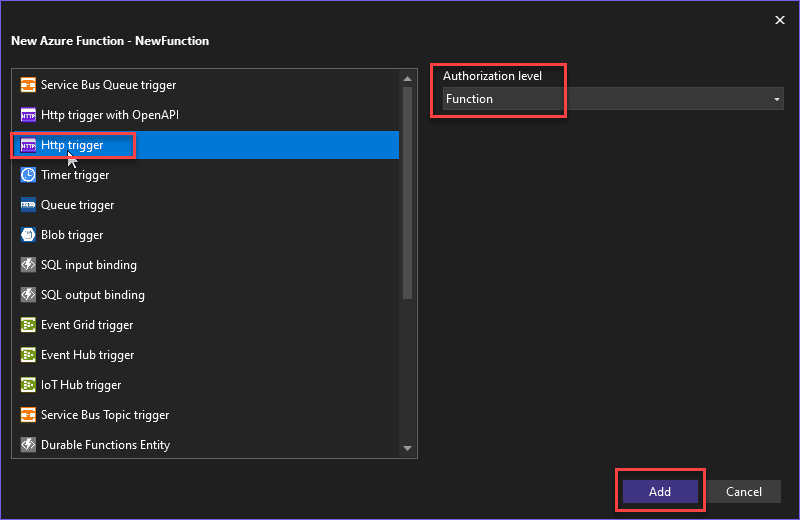The image size is (800, 520).
Task: Close the dialog with the X button
Action: [780, 19]
